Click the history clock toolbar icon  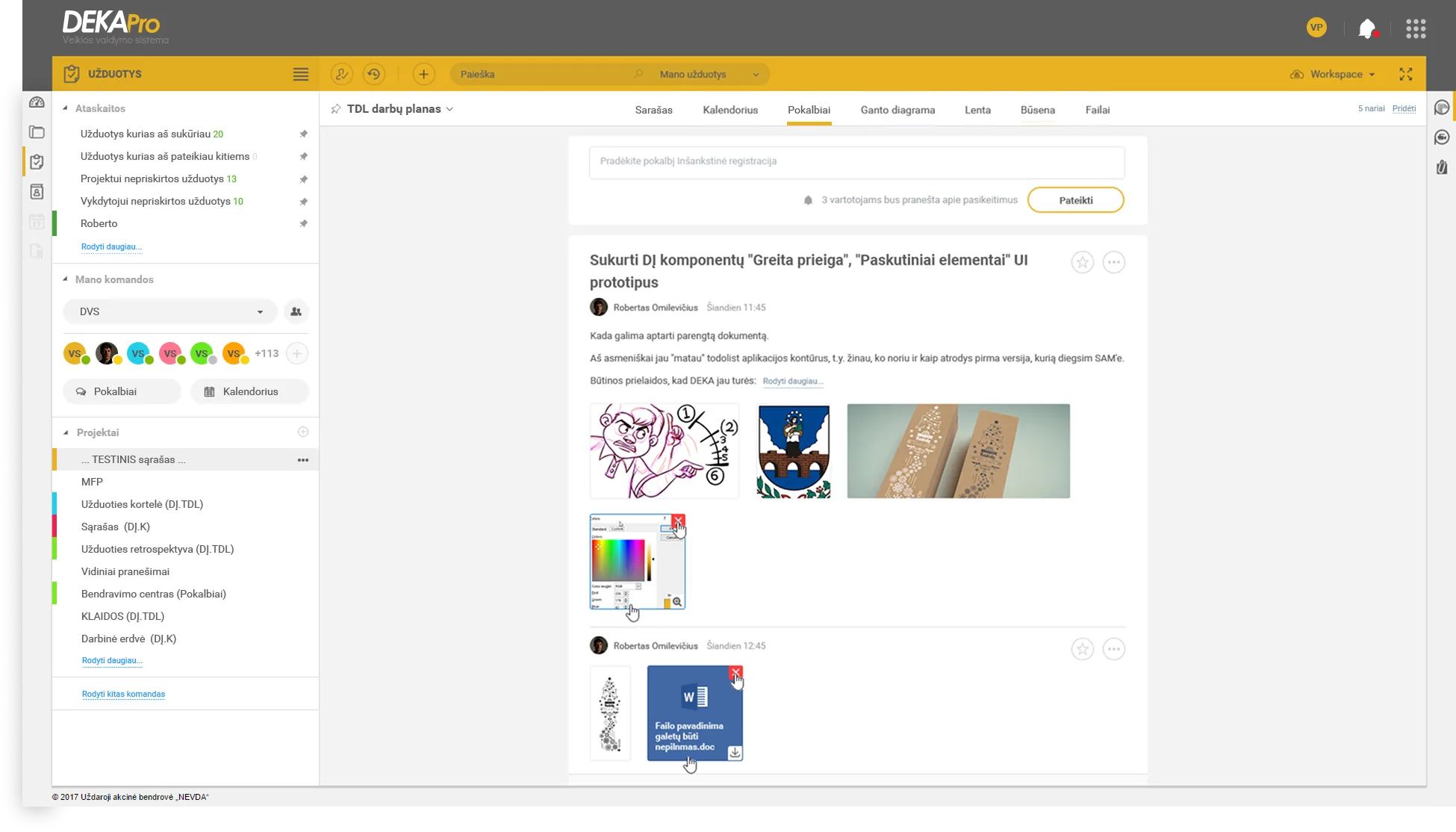pyautogui.click(x=374, y=74)
